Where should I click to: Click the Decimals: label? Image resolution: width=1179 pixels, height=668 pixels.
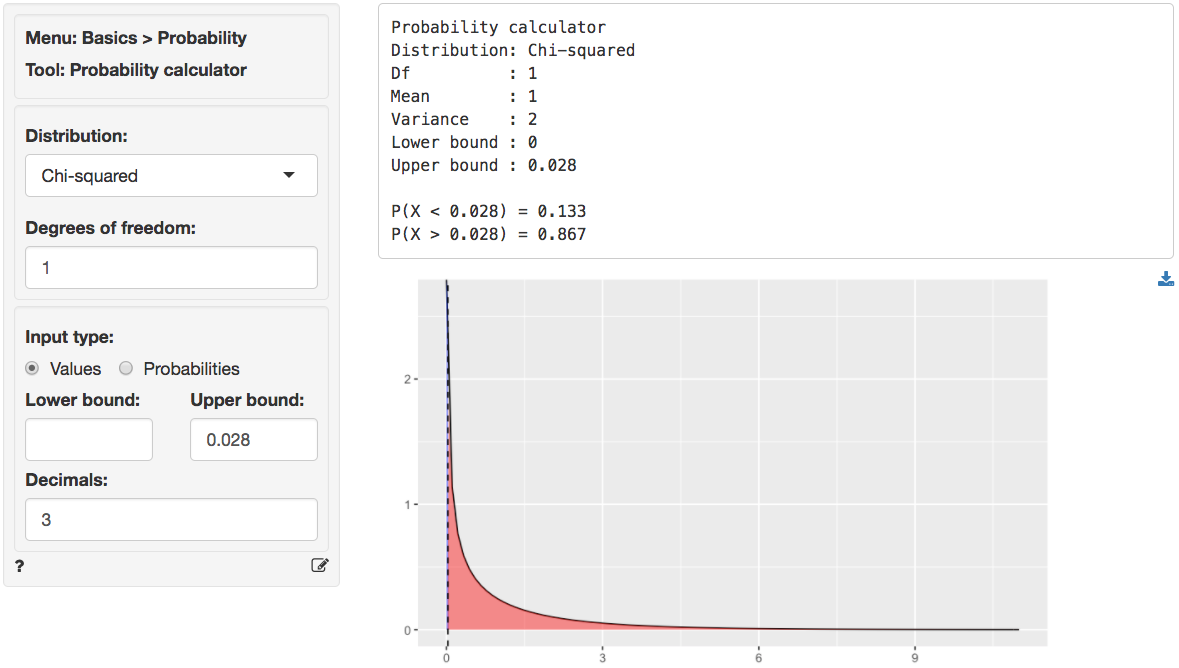click(66, 480)
